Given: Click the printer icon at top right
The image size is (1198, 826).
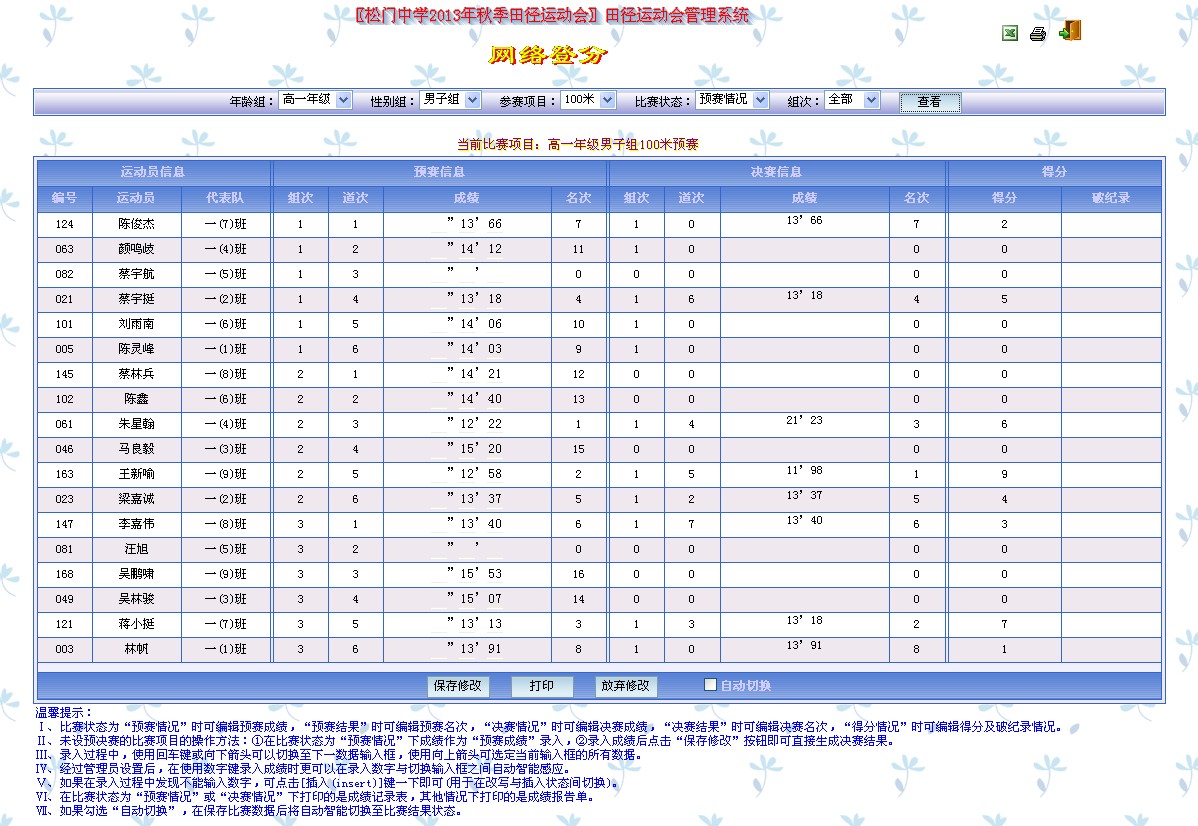Looking at the screenshot, I should pos(1038,33).
